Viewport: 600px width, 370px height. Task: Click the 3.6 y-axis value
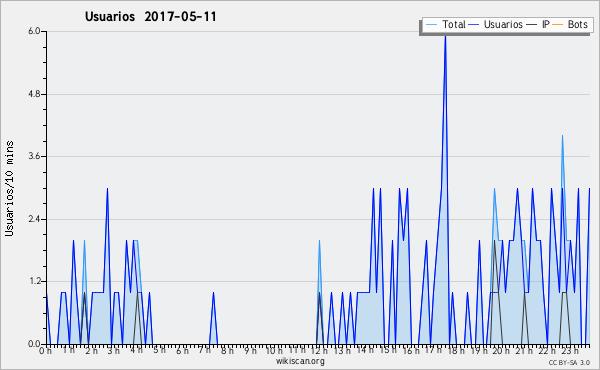[34, 156]
